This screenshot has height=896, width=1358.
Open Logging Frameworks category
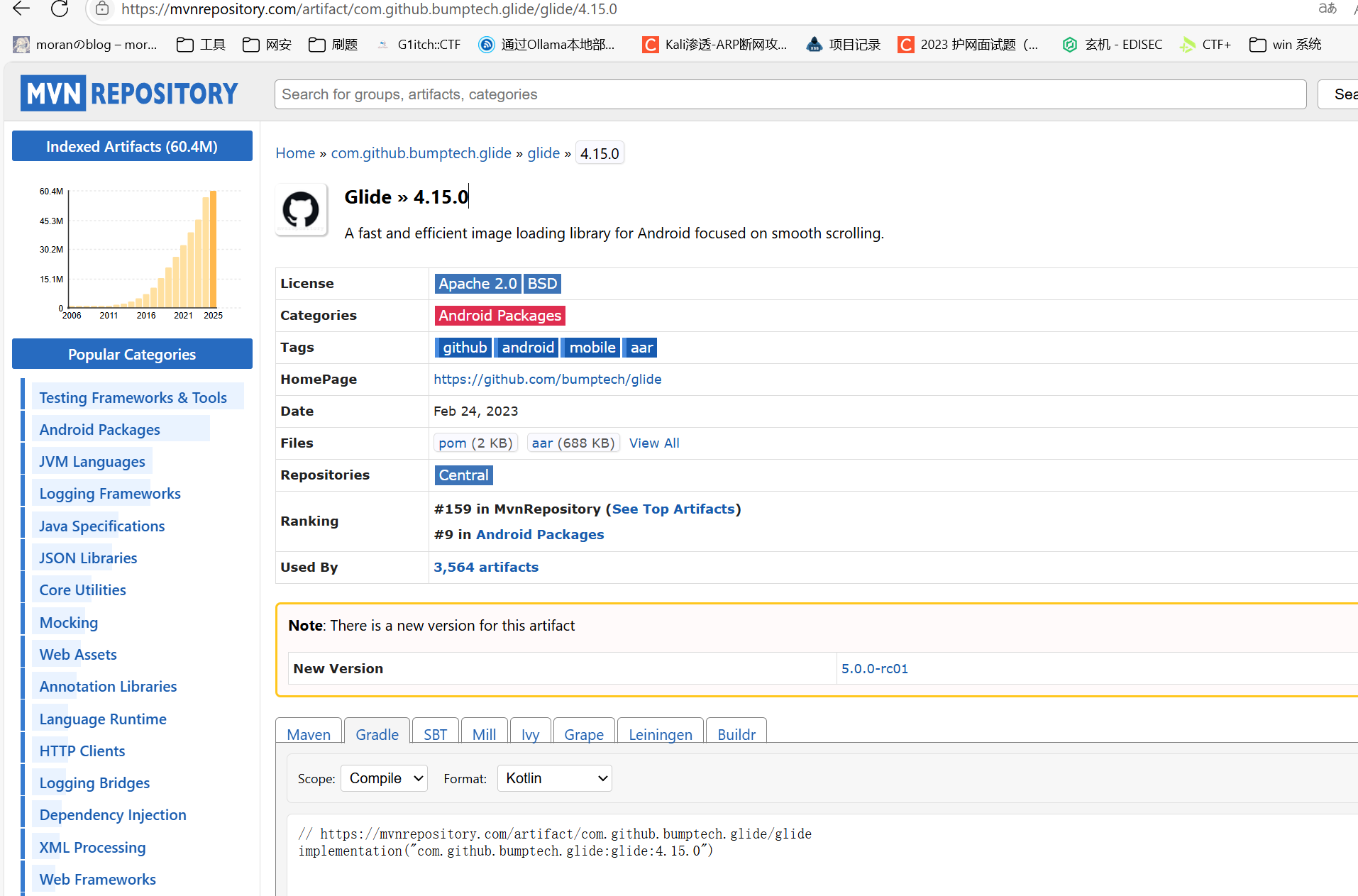[x=110, y=494]
